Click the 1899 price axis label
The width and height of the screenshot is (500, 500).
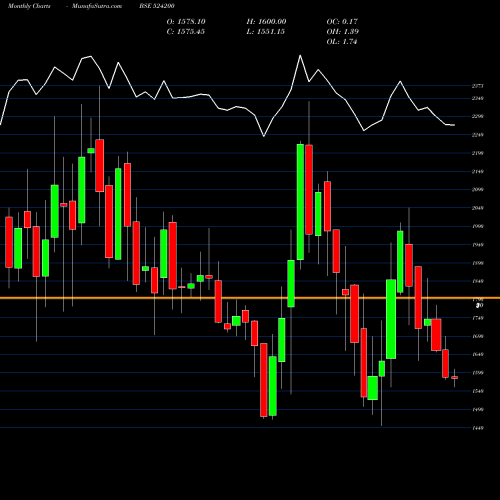pyautogui.click(x=478, y=263)
